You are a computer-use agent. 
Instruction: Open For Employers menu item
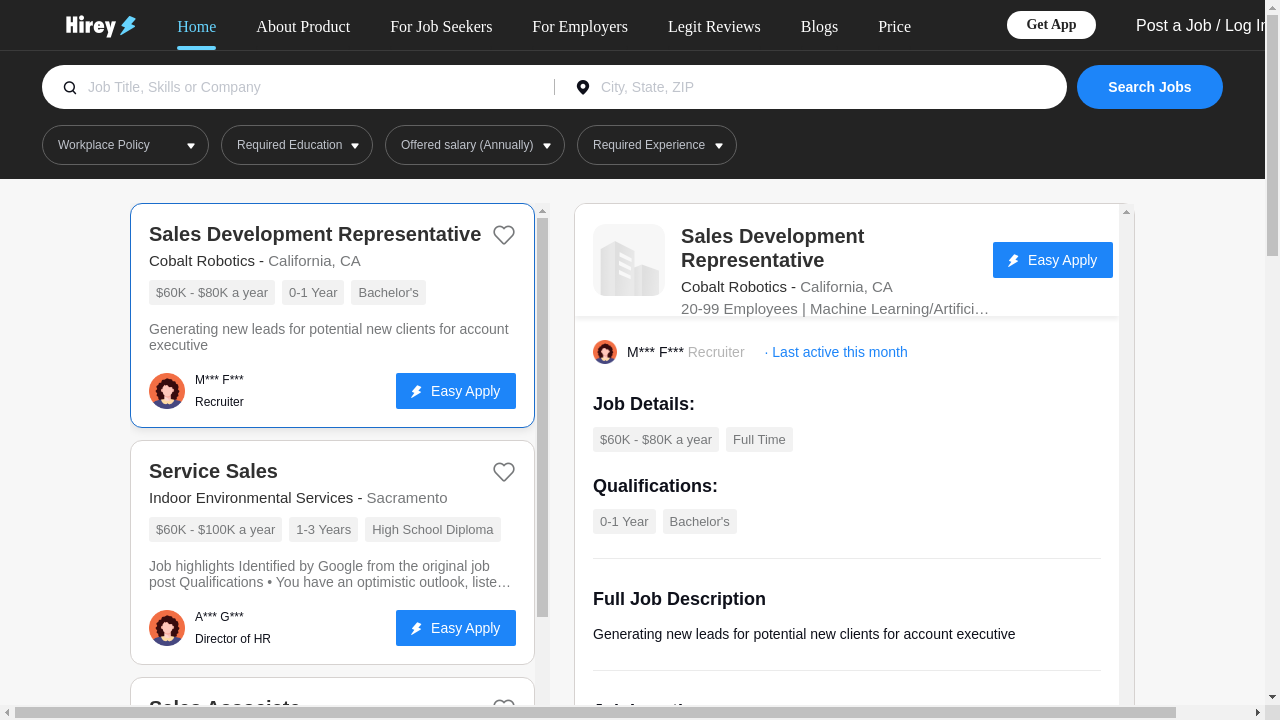point(580,27)
